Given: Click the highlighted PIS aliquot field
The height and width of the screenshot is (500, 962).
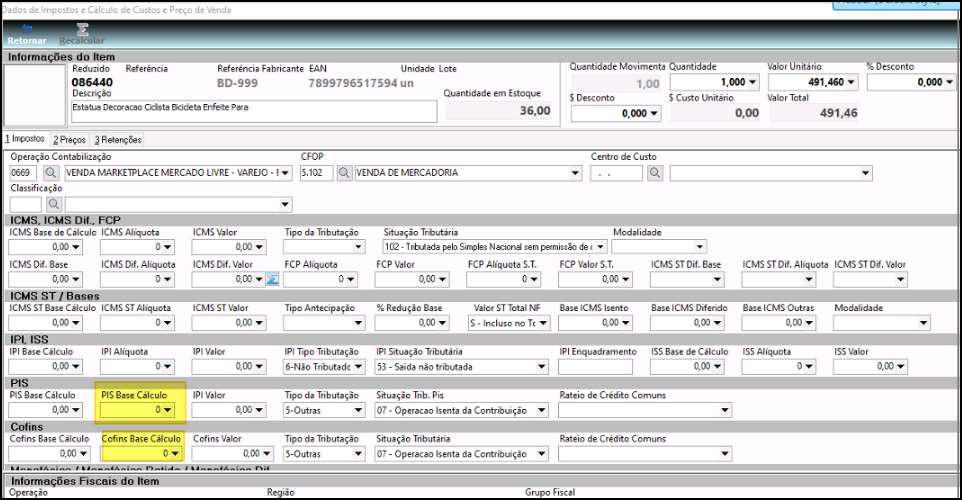Looking at the screenshot, I should [137, 410].
